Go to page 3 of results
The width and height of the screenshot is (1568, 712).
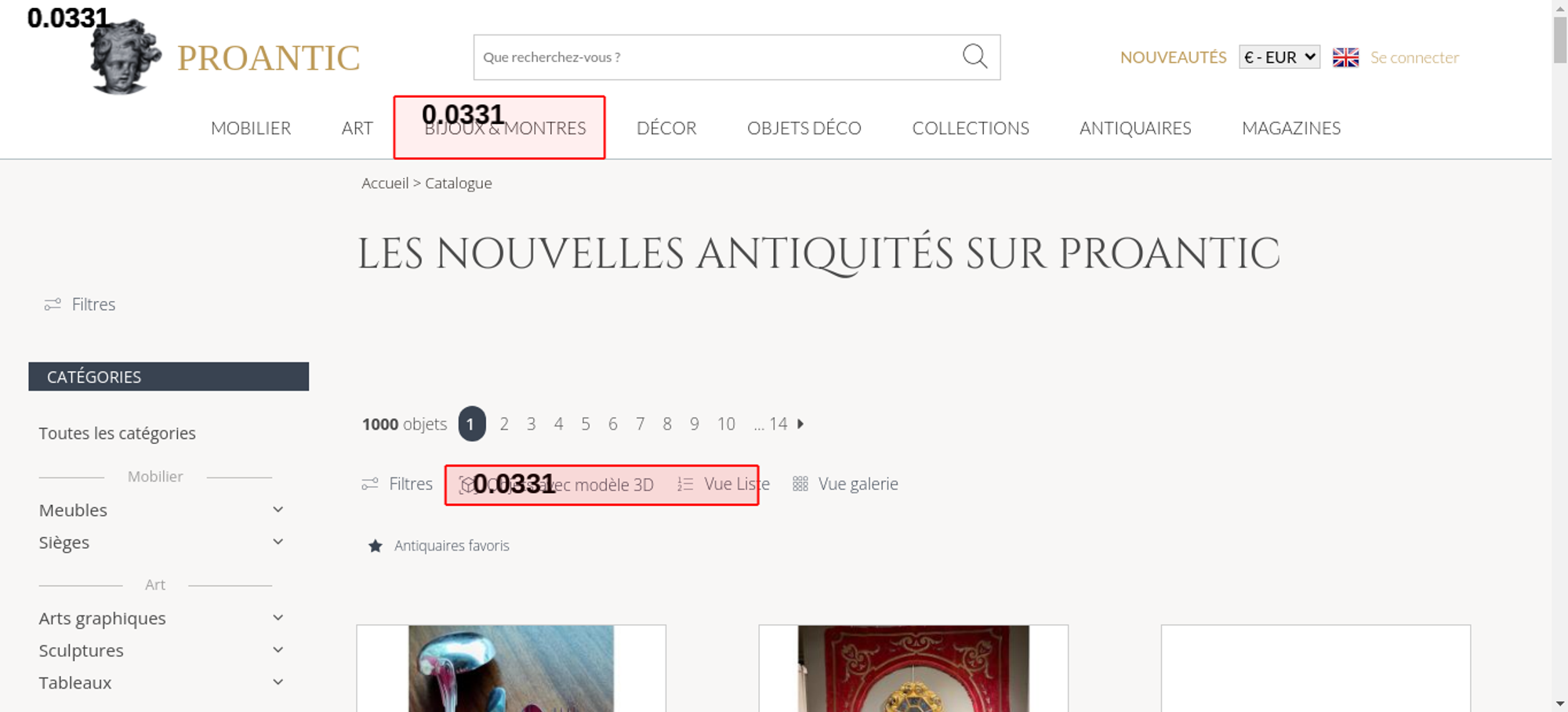(531, 423)
